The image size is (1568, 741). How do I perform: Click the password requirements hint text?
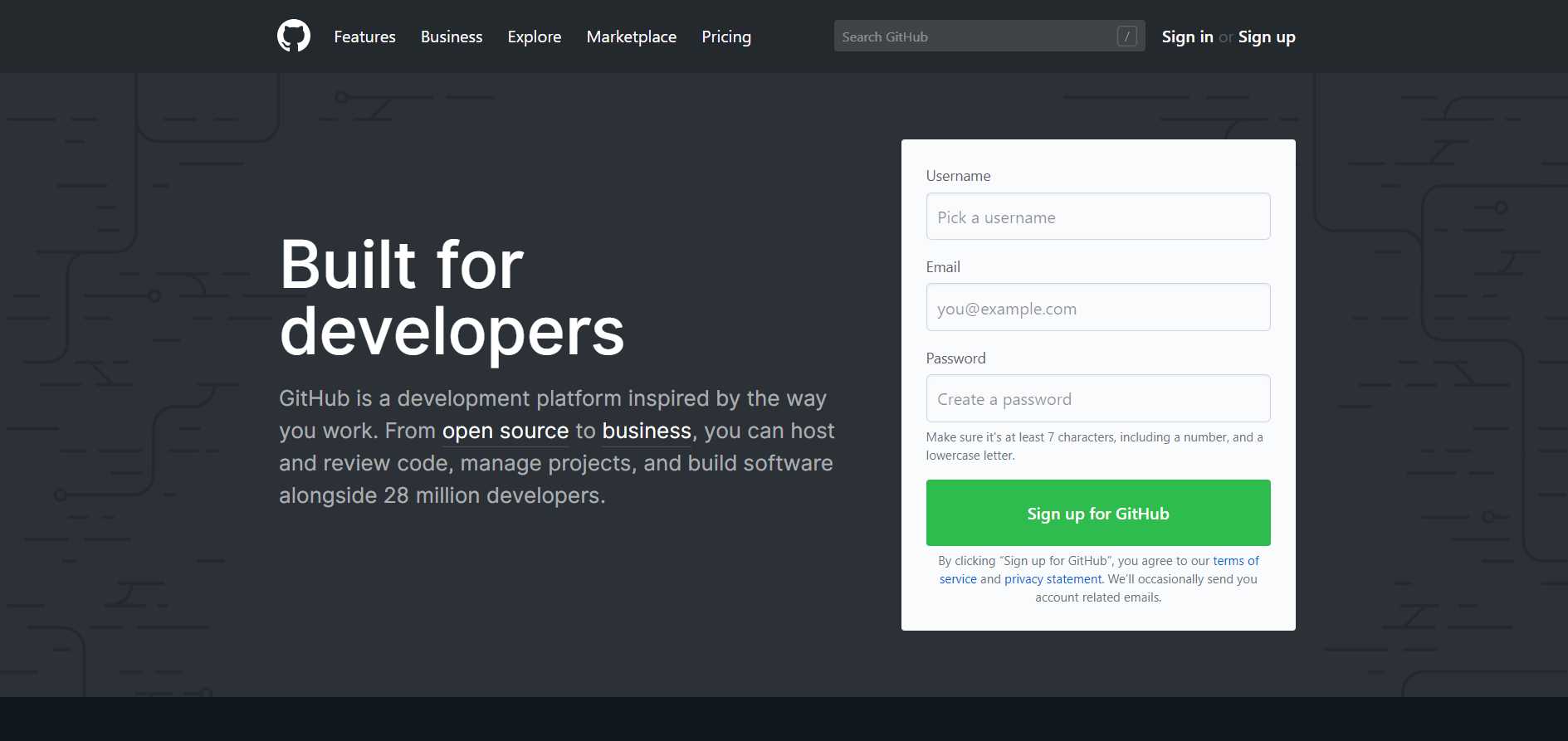(1095, 446)
